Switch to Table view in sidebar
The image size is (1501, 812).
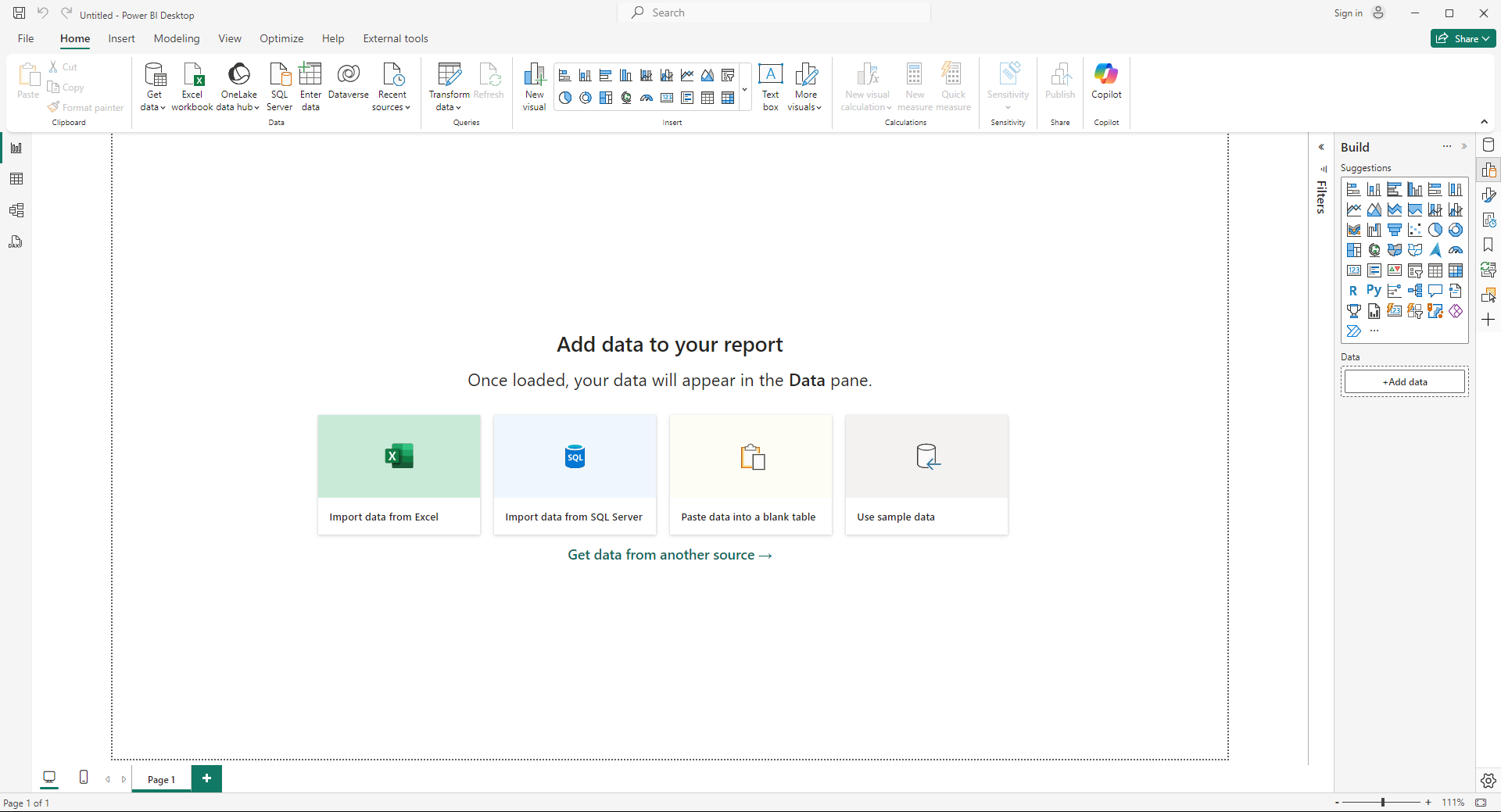(16, 180)
